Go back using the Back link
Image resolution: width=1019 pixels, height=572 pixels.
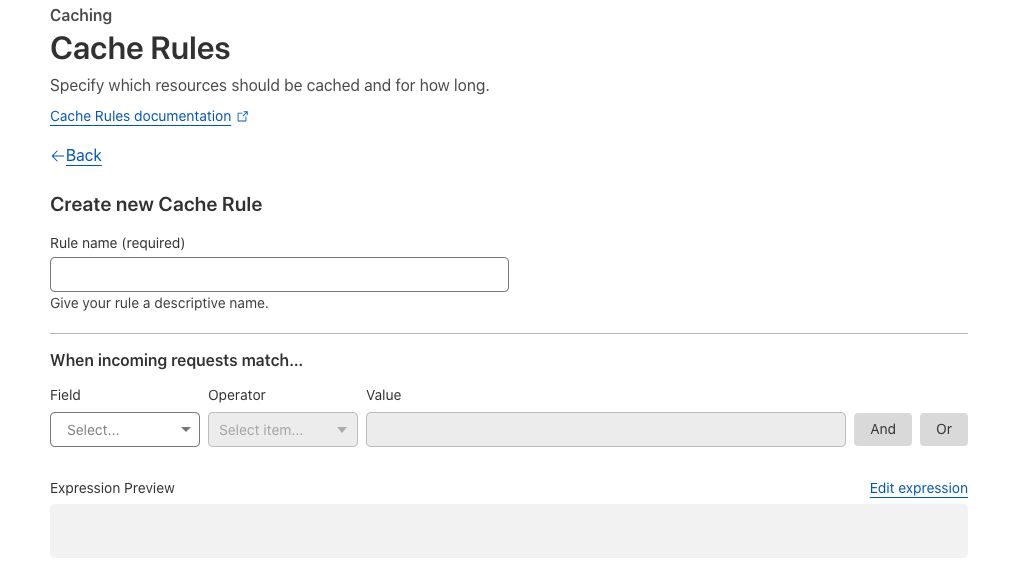[84, 155]
